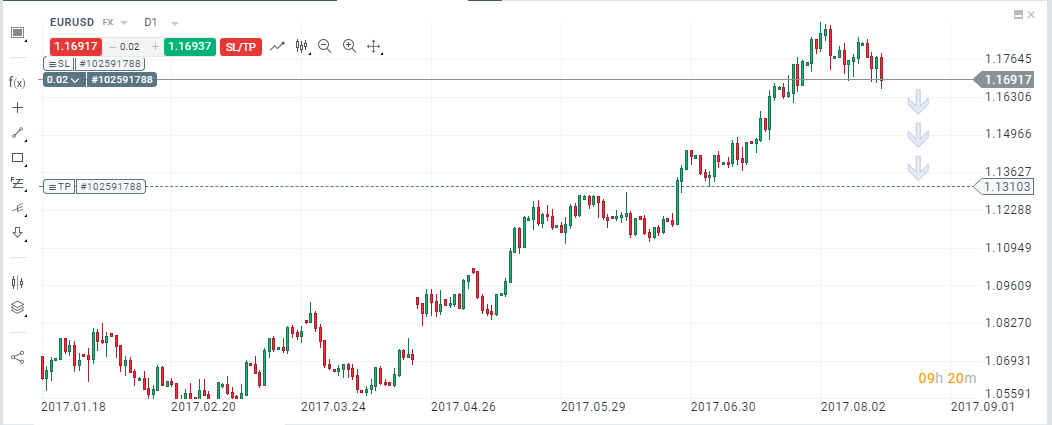1052x425 pixels.
Task: Click the TP level handle on chart
Action: point(59,186)
